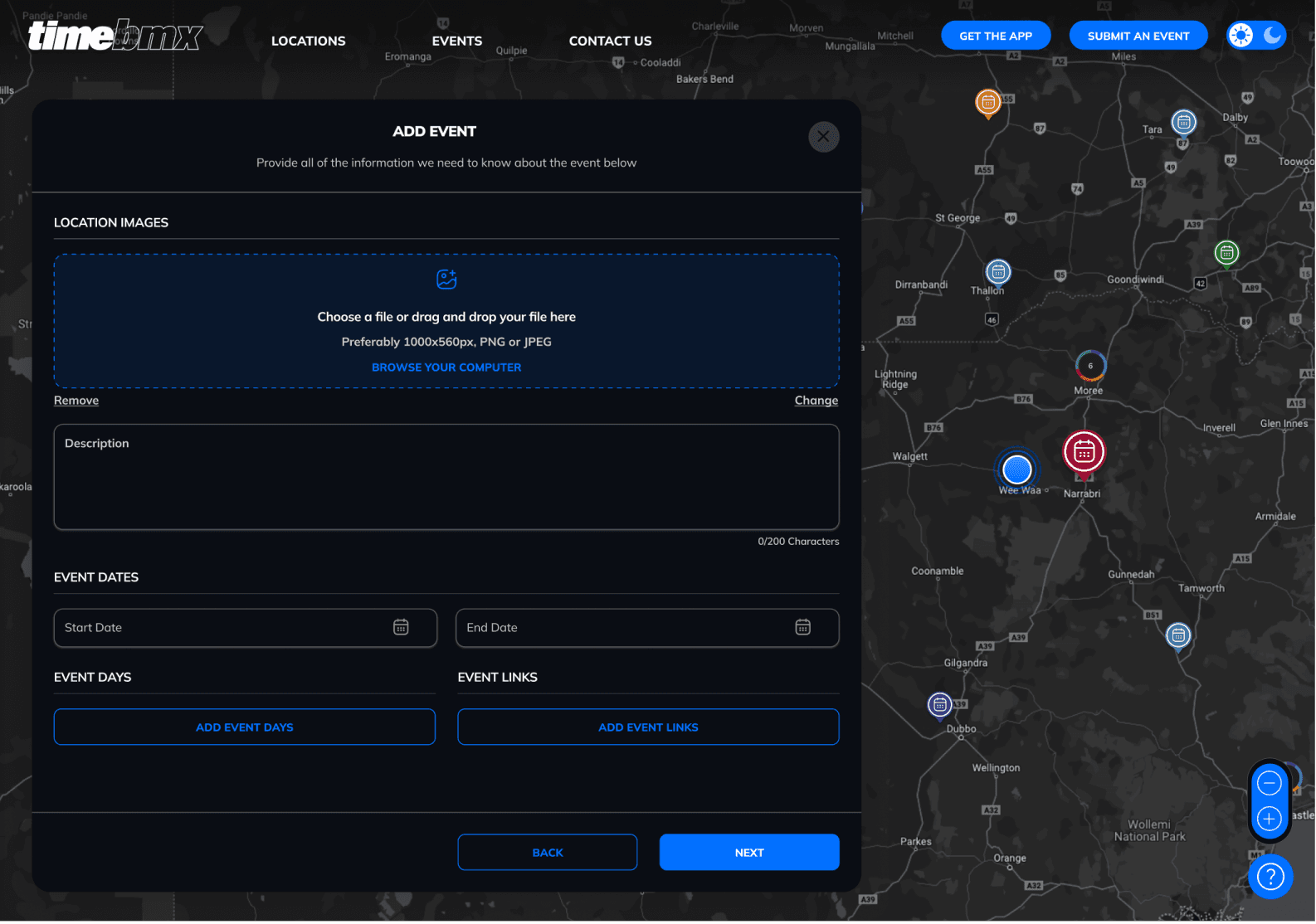Select the red event marker at Narrabri
Image resolution: width=1316 pixels, height=924 pixels.
point(1084,453)
